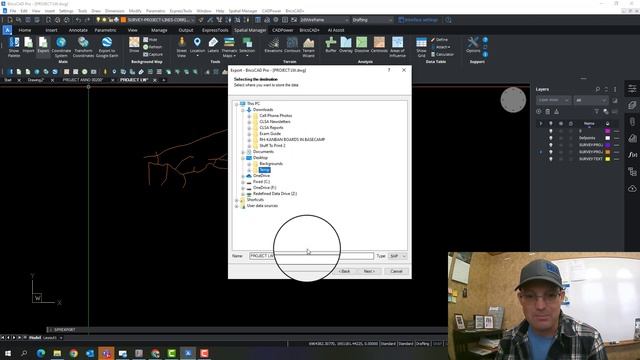This screenshot has width=640, height=360.
Task: Switch to the AI Assist ribbon tab
Action: [336, 30]
